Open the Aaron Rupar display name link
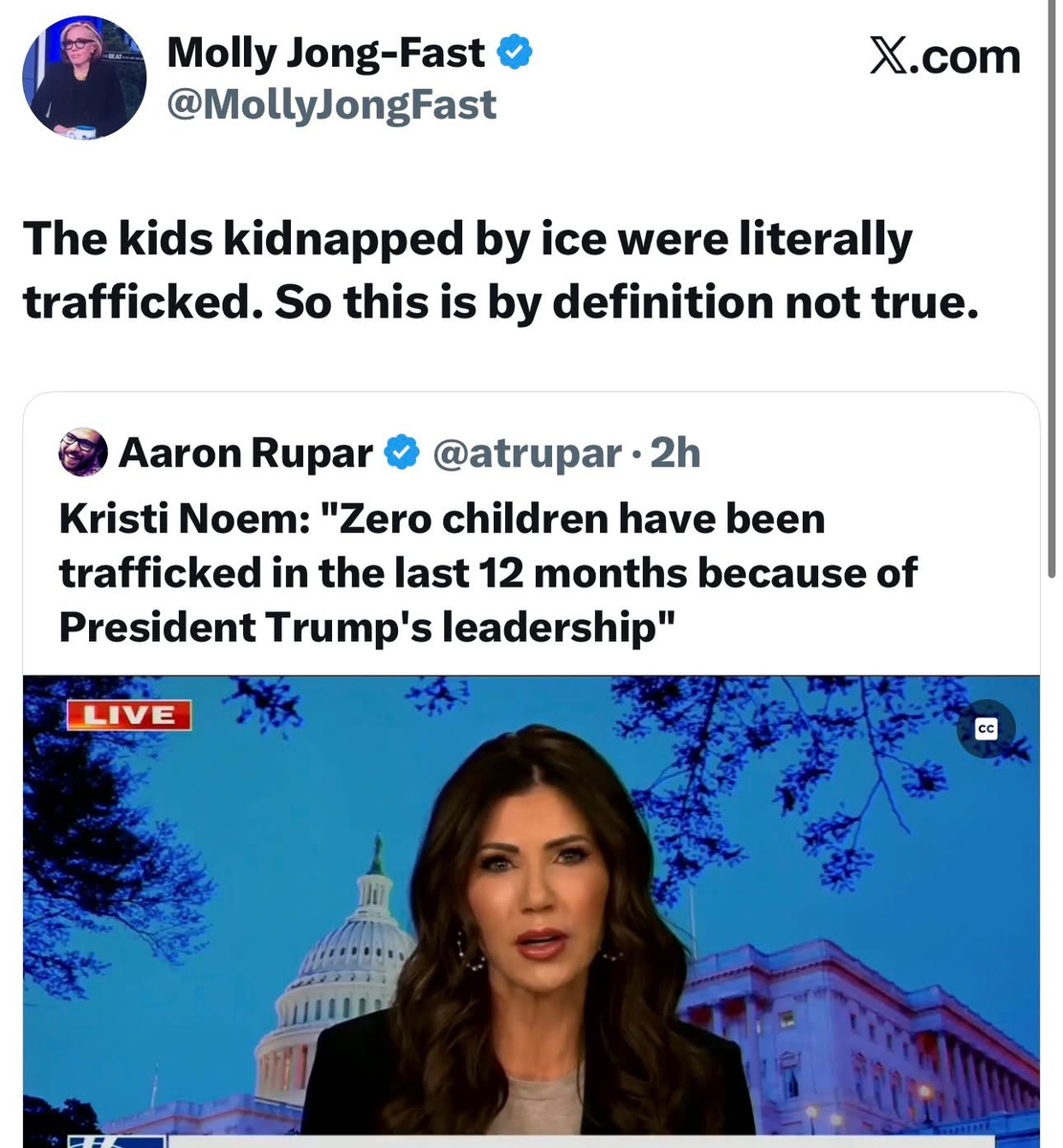 coord(245,453)
